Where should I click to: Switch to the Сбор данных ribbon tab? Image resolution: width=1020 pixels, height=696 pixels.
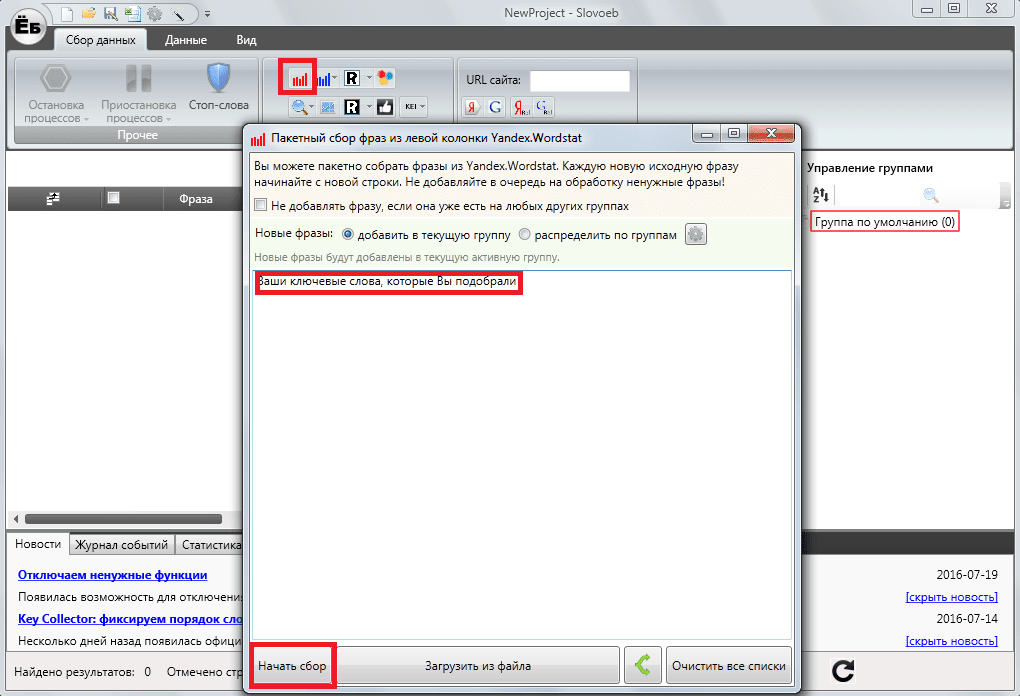pyautogui.click(x=100, y=40)
